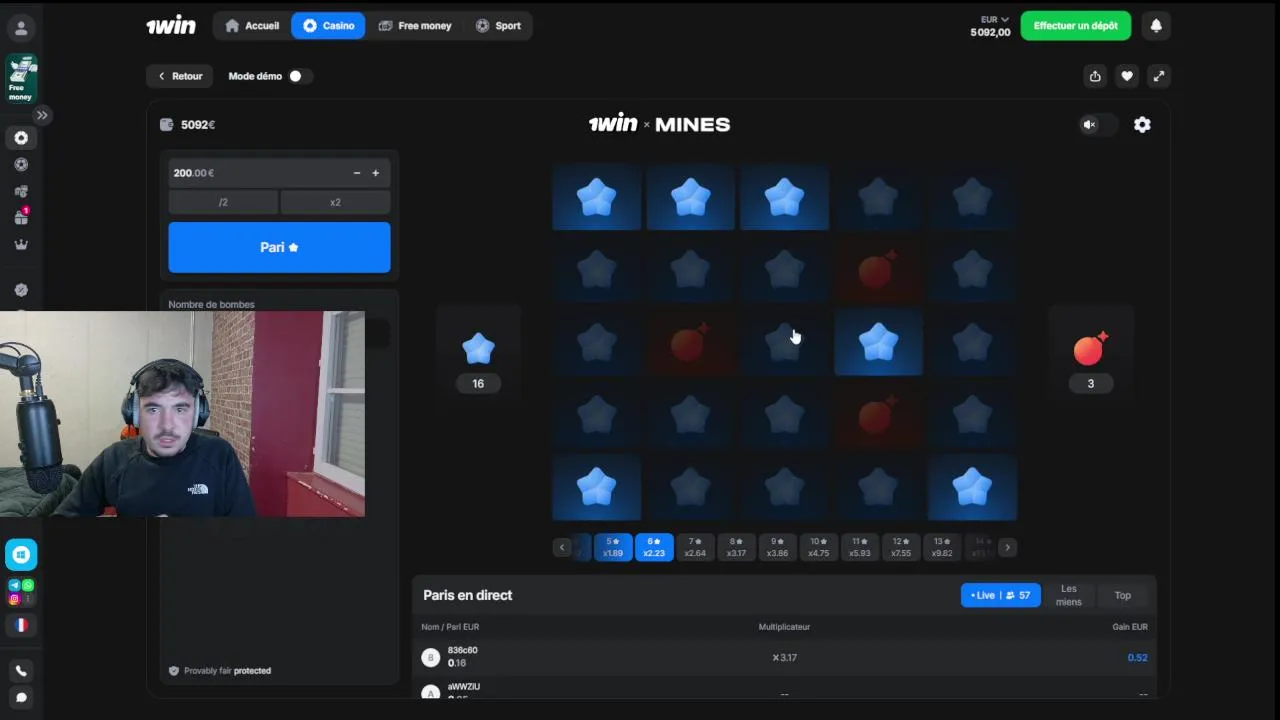Click the bright star in grid's bottom-left corner
1280x720 pixels.
[597, 488]
